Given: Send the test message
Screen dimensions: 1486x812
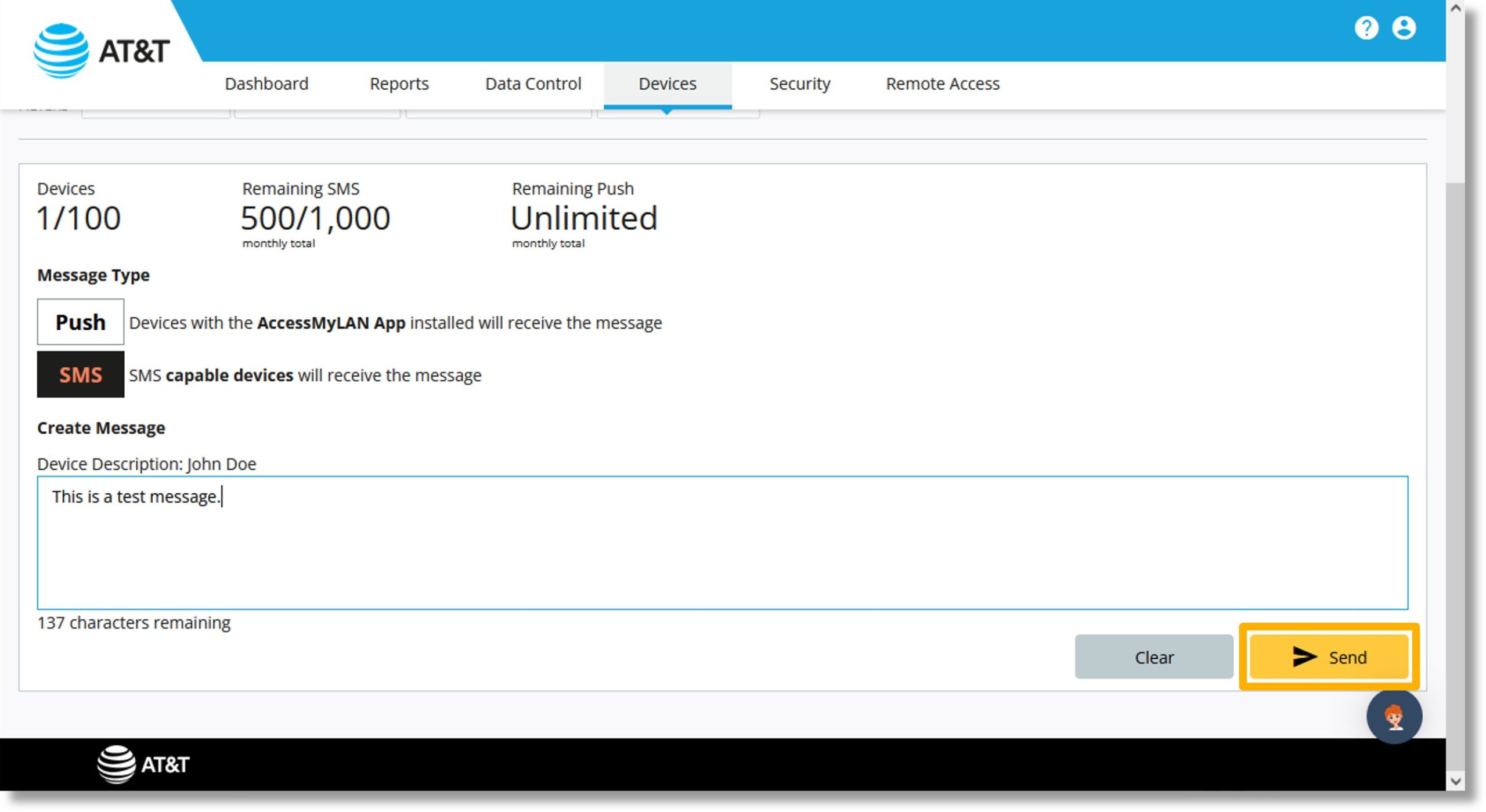Looking at the screenshot, I should [1329, 657].
